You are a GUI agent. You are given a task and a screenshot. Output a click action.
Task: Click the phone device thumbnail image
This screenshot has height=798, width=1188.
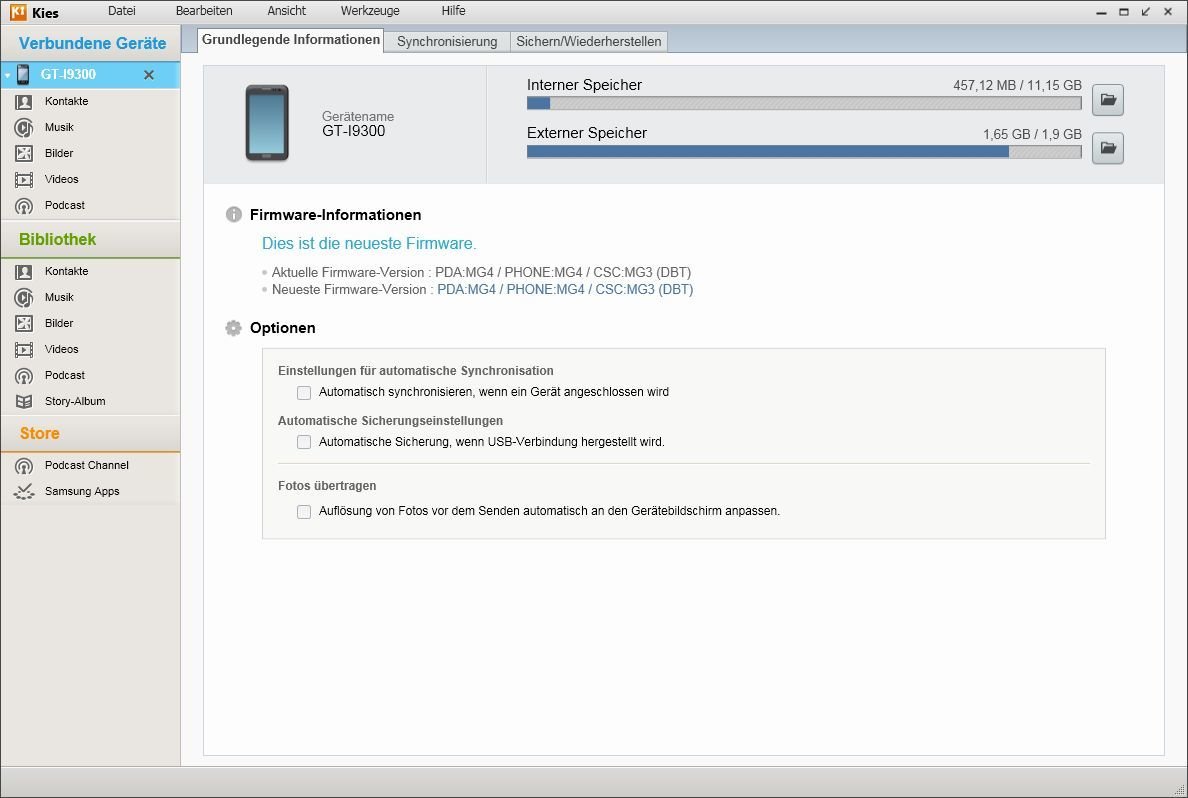coord(267,123)
